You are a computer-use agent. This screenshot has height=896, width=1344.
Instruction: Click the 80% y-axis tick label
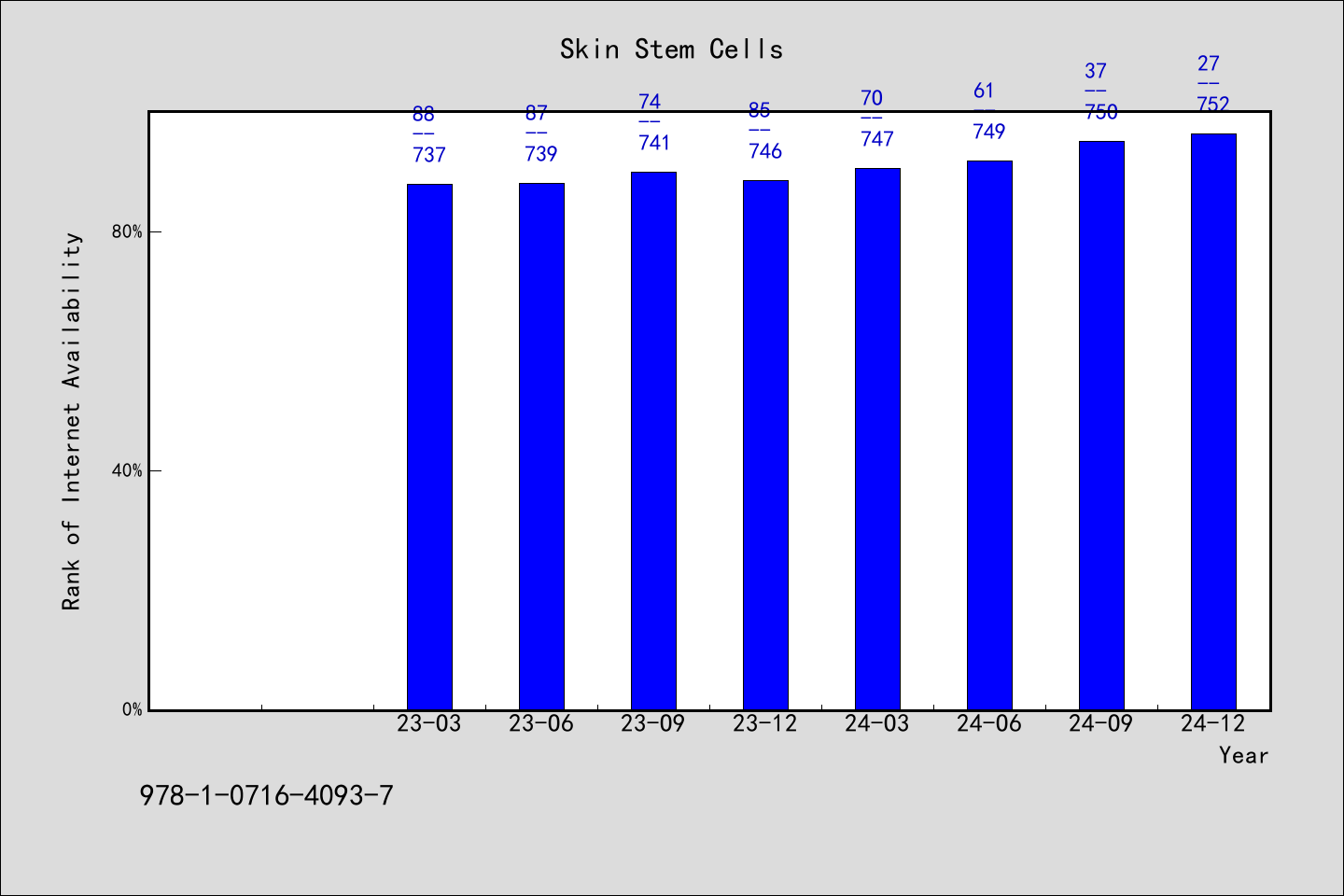(127, 231)
